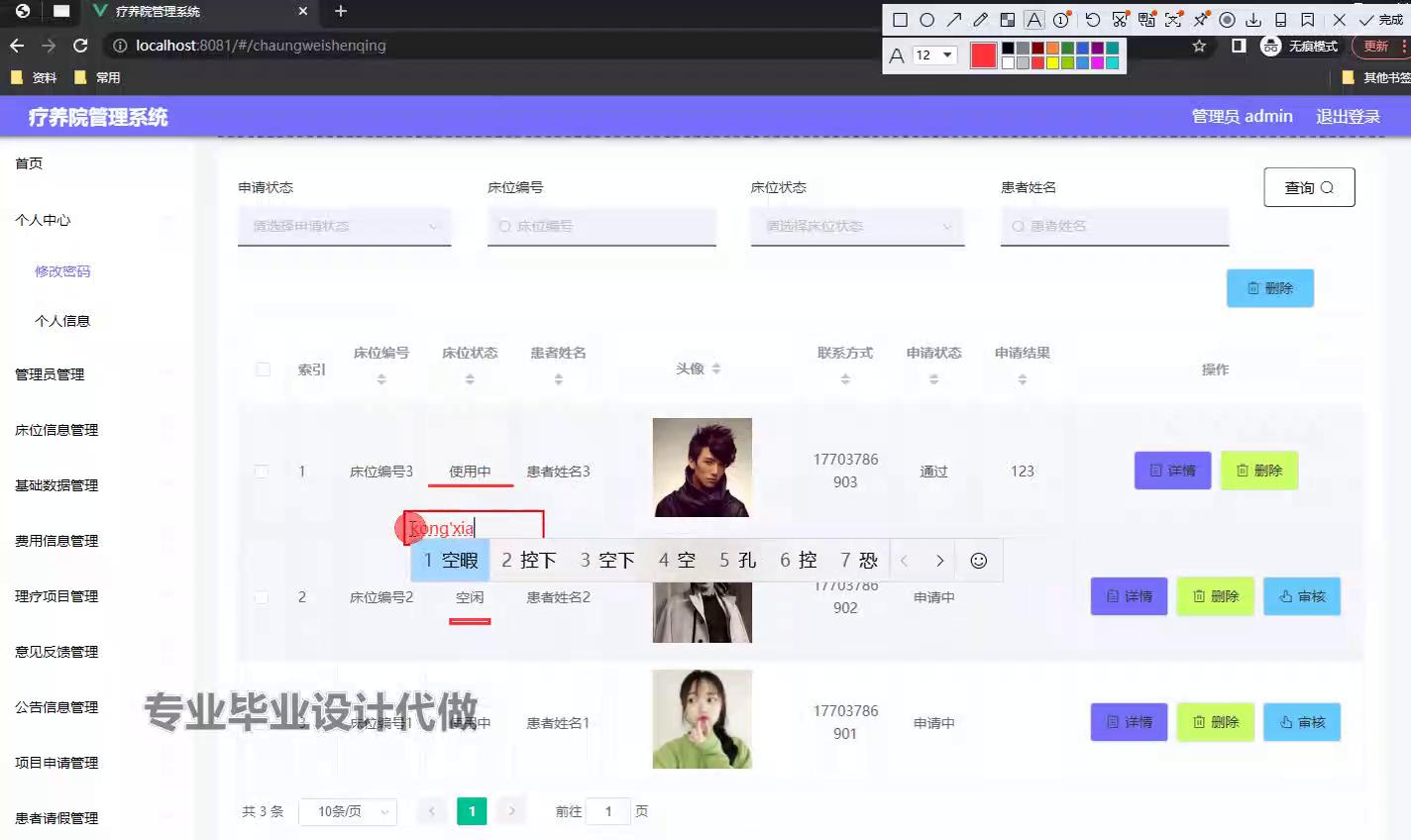Open 床位信息管理 in the sidebar
This screenshot has height=840, width=1411.
coord(56,430)
